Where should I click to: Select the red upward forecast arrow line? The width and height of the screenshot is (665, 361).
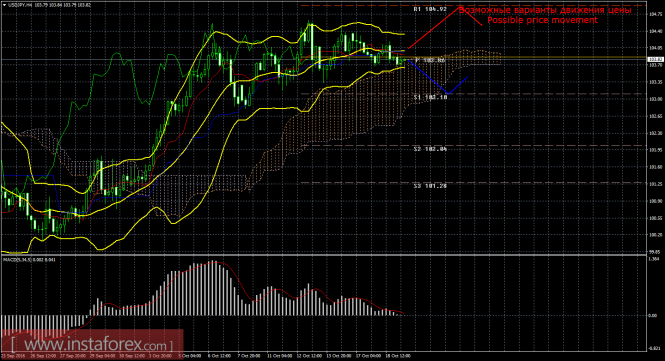click(x=434, y=28)
